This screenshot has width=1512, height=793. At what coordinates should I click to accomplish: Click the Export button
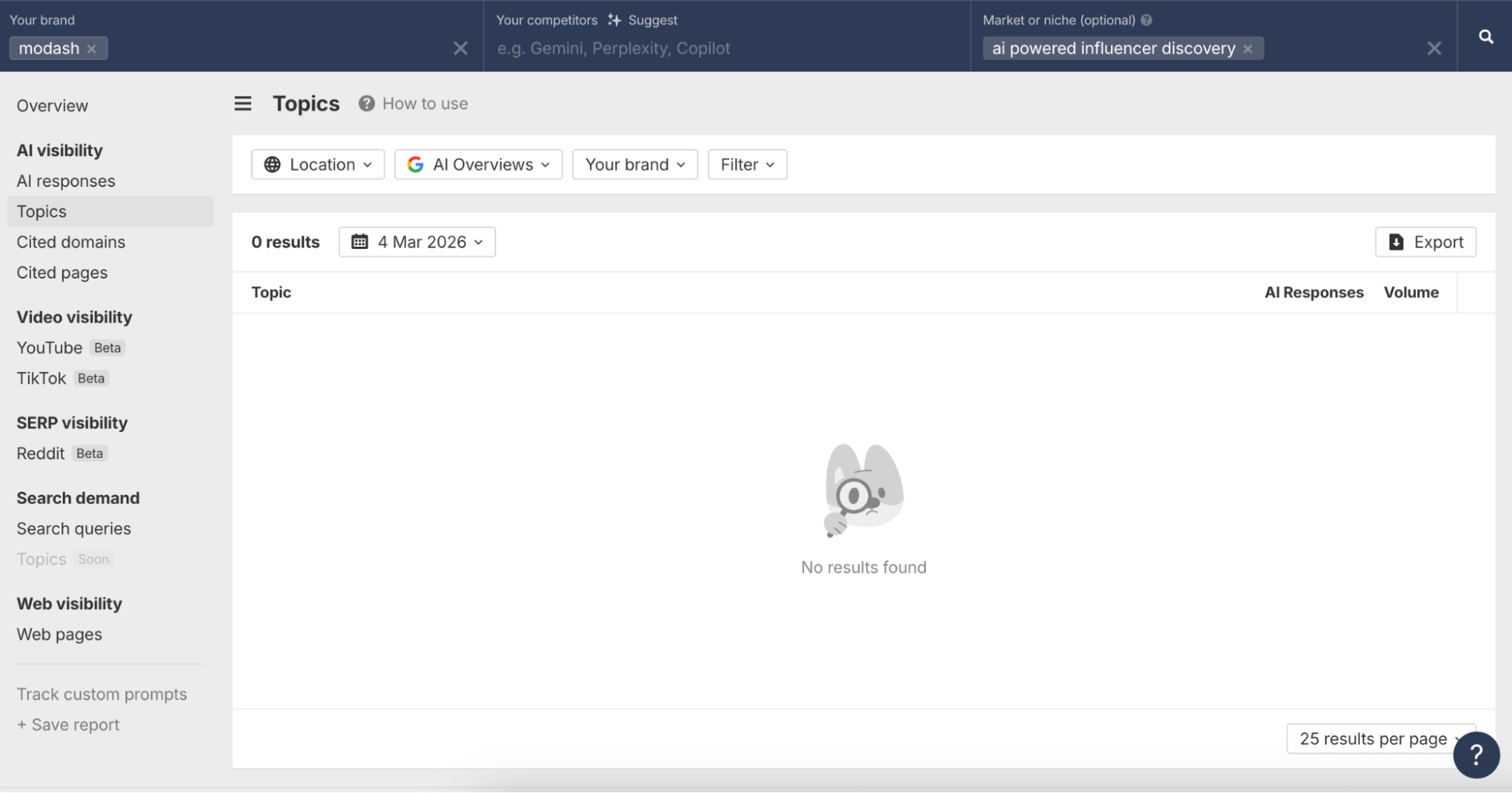pos(1425,242)
